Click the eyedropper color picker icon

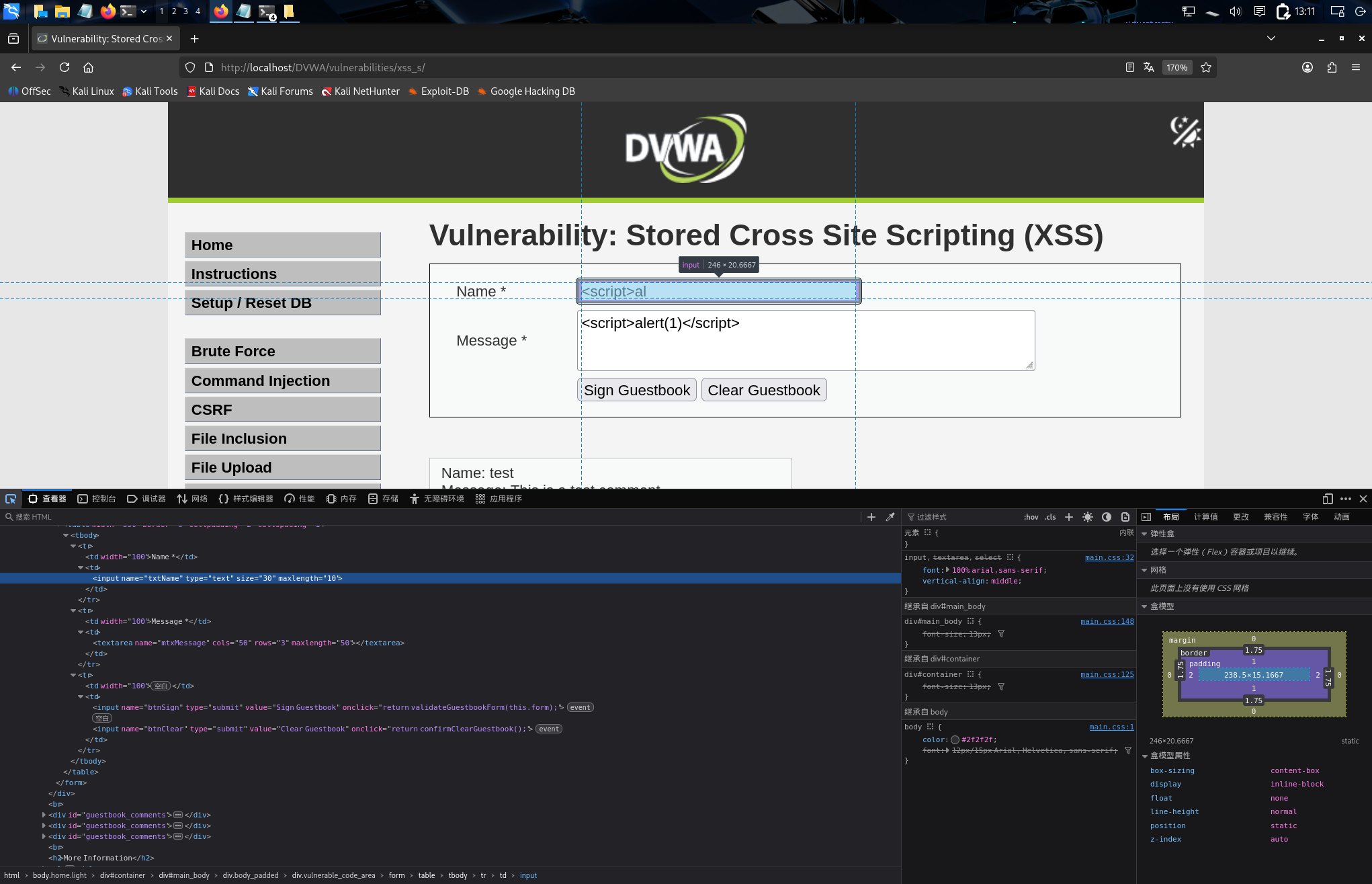890,517
